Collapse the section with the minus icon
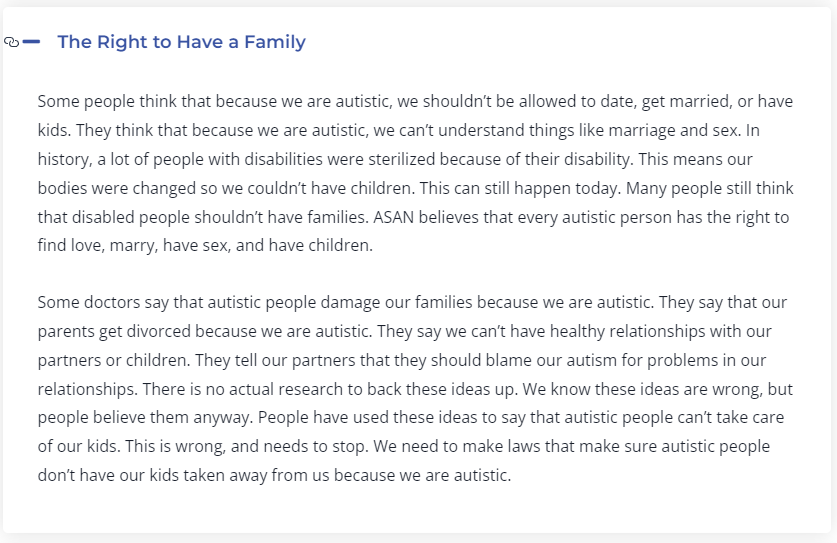This screenshot has height=543, width=837. 31,42
